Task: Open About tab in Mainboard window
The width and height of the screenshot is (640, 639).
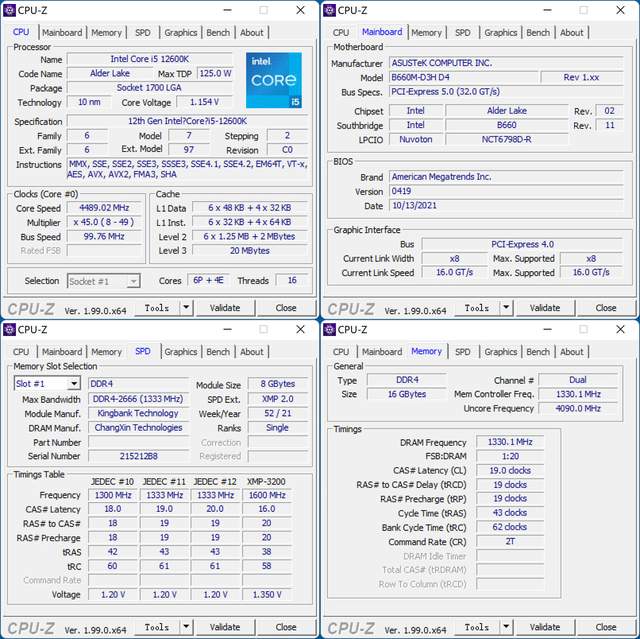Action: click(571, 33)
